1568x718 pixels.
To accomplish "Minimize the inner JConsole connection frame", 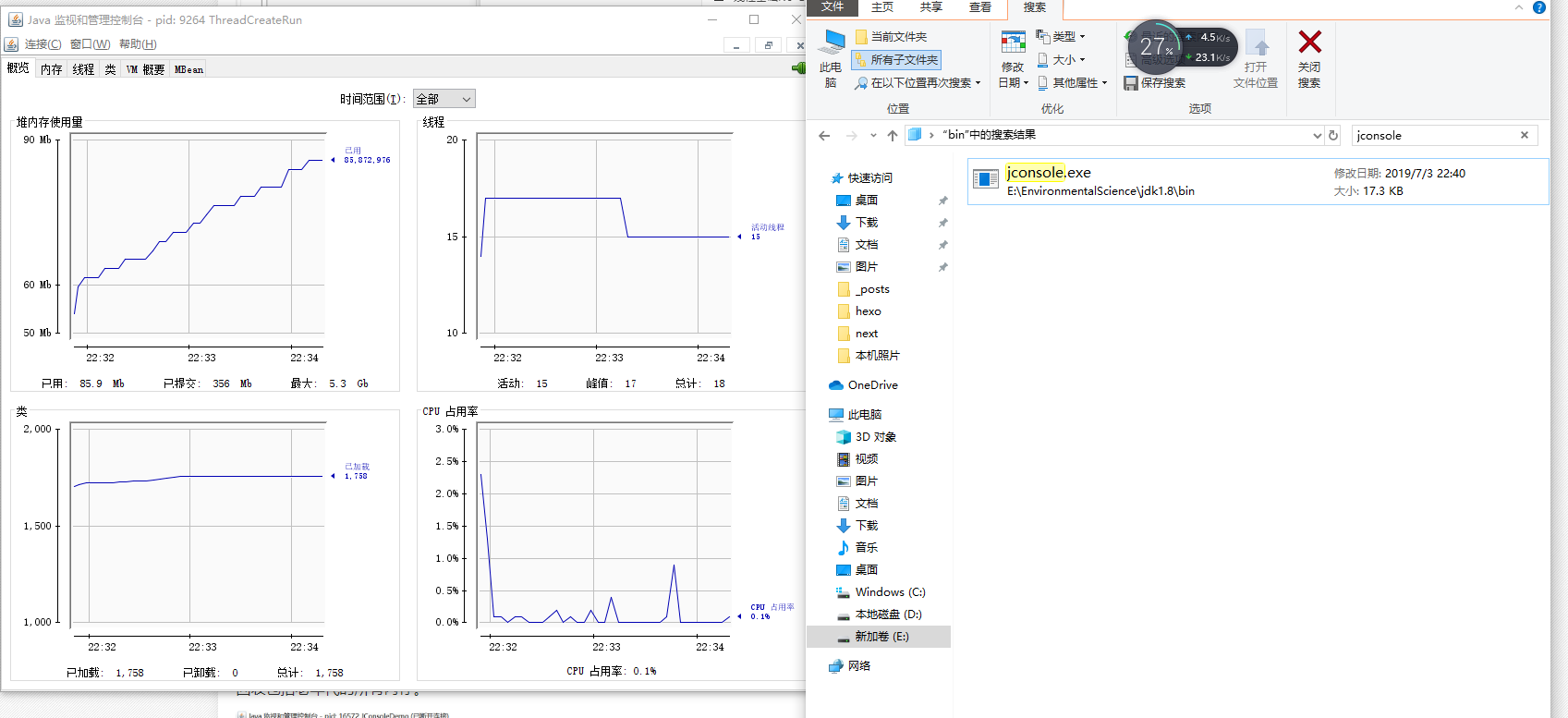I will (x=736, y=45).
